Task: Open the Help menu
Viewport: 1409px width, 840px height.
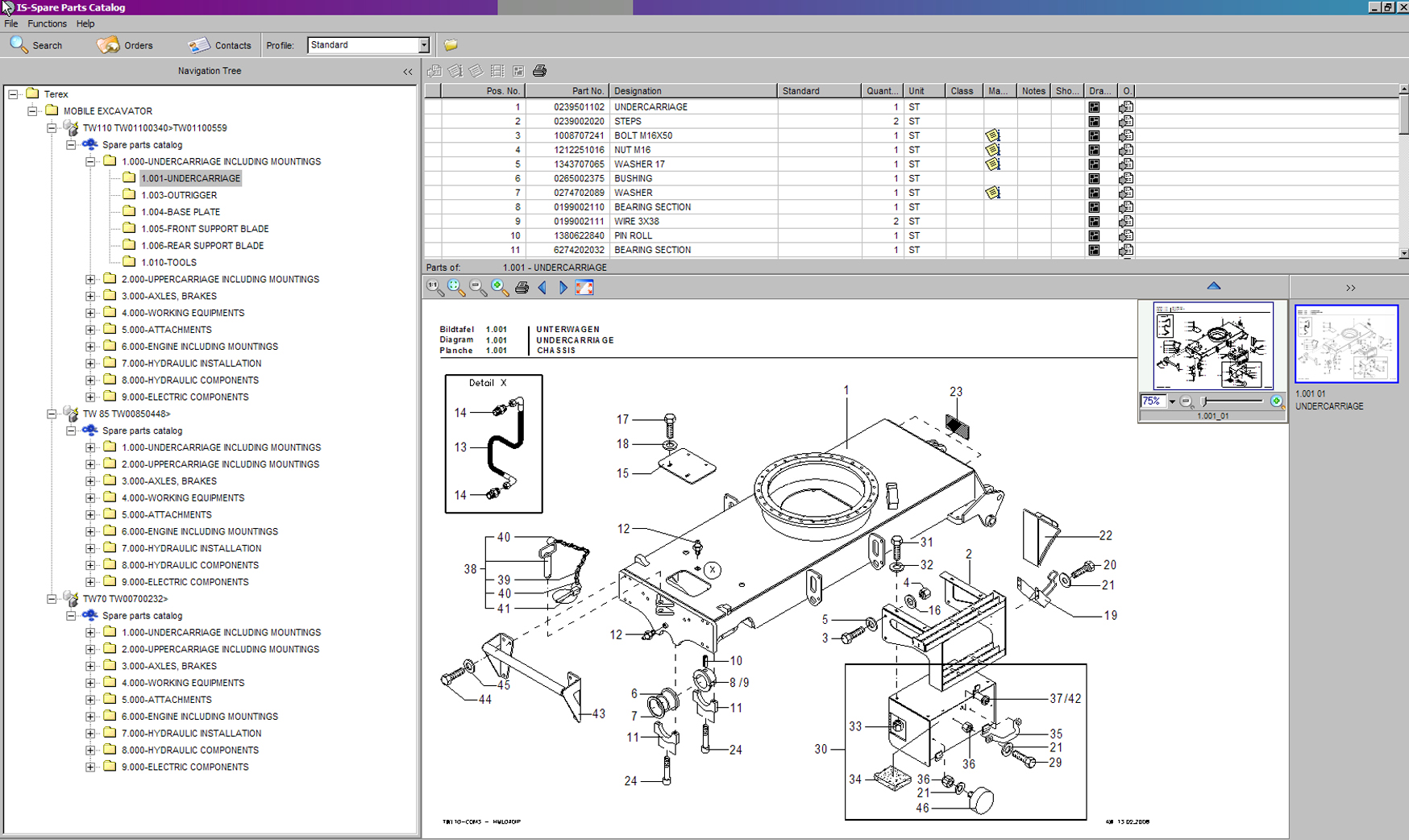Action: pos(85,23)
